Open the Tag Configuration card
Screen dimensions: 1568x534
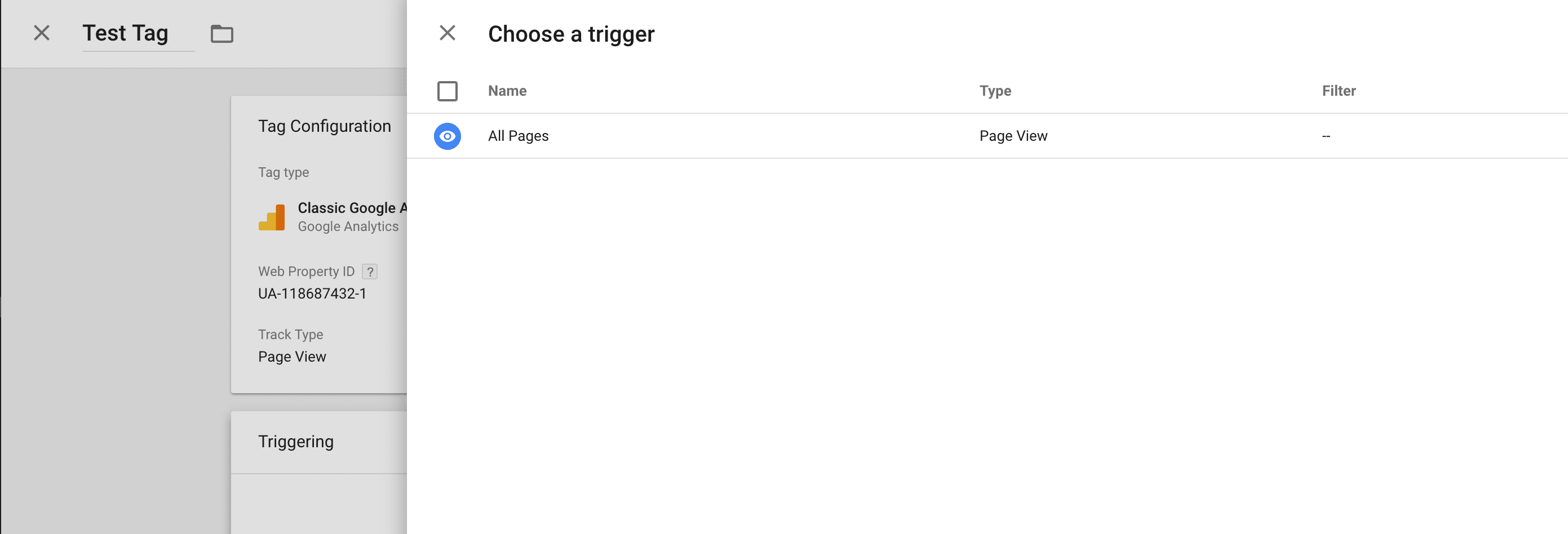point(325,126)
